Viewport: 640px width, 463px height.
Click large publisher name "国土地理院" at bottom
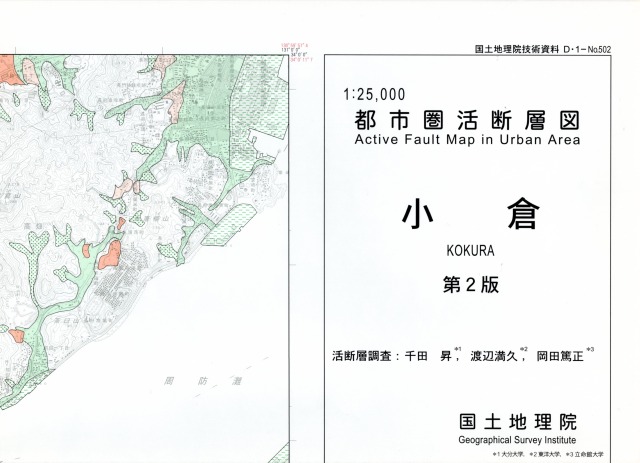(x=518, y=422)
